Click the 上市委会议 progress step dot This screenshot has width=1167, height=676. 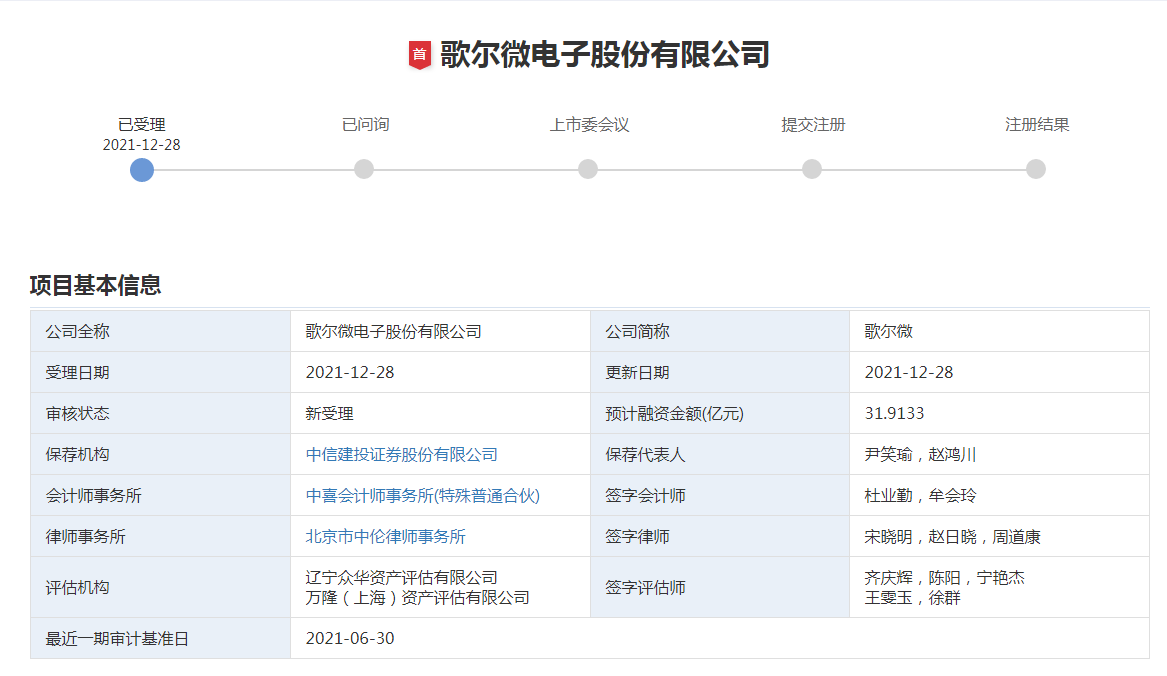point(588,169)
